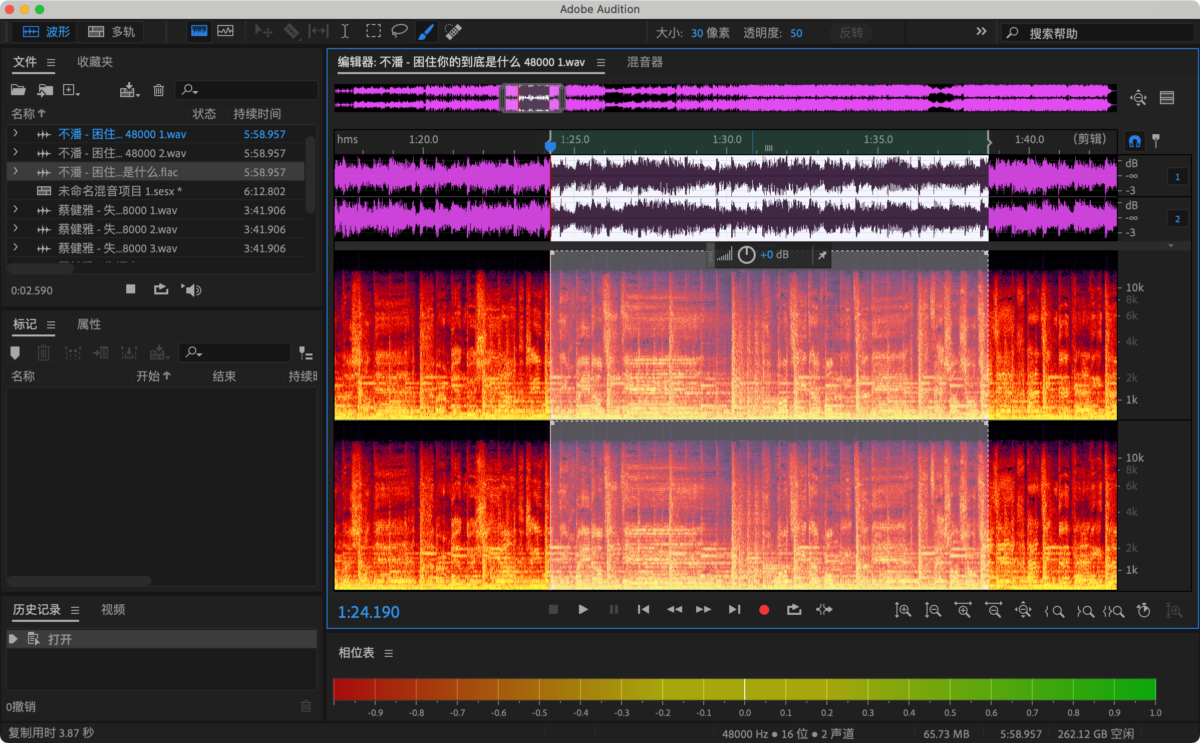The height and width of the screenshot is (743, 1200).
Task: Select the Move tool in toolbar
Action: pyautogui.click(x=264, y=31)
